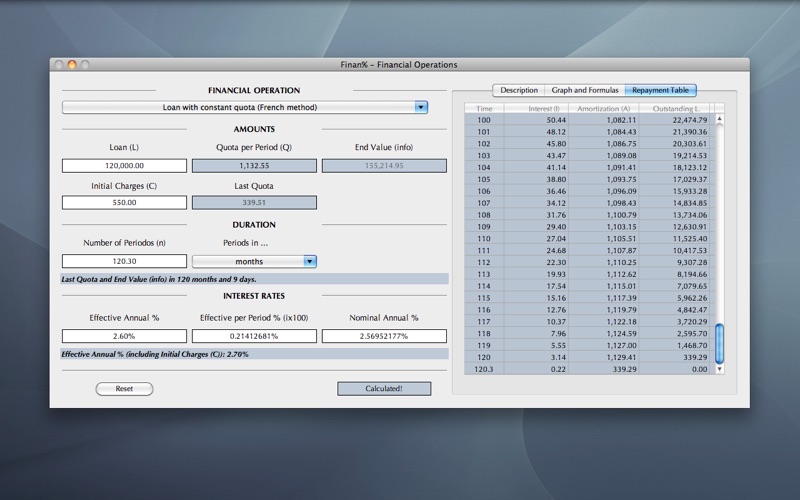Select table row with time 113
800x500 pixels.
click(589, 274)
